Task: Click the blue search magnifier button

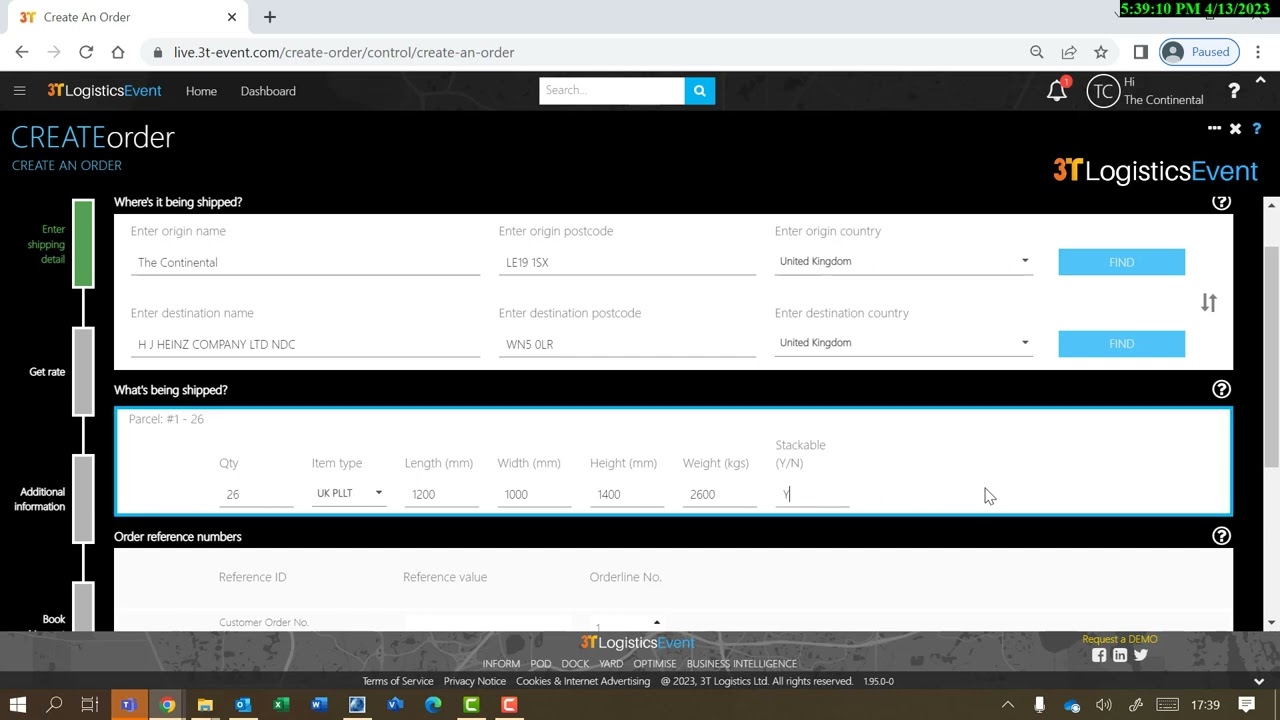Action: coord(700,90)
